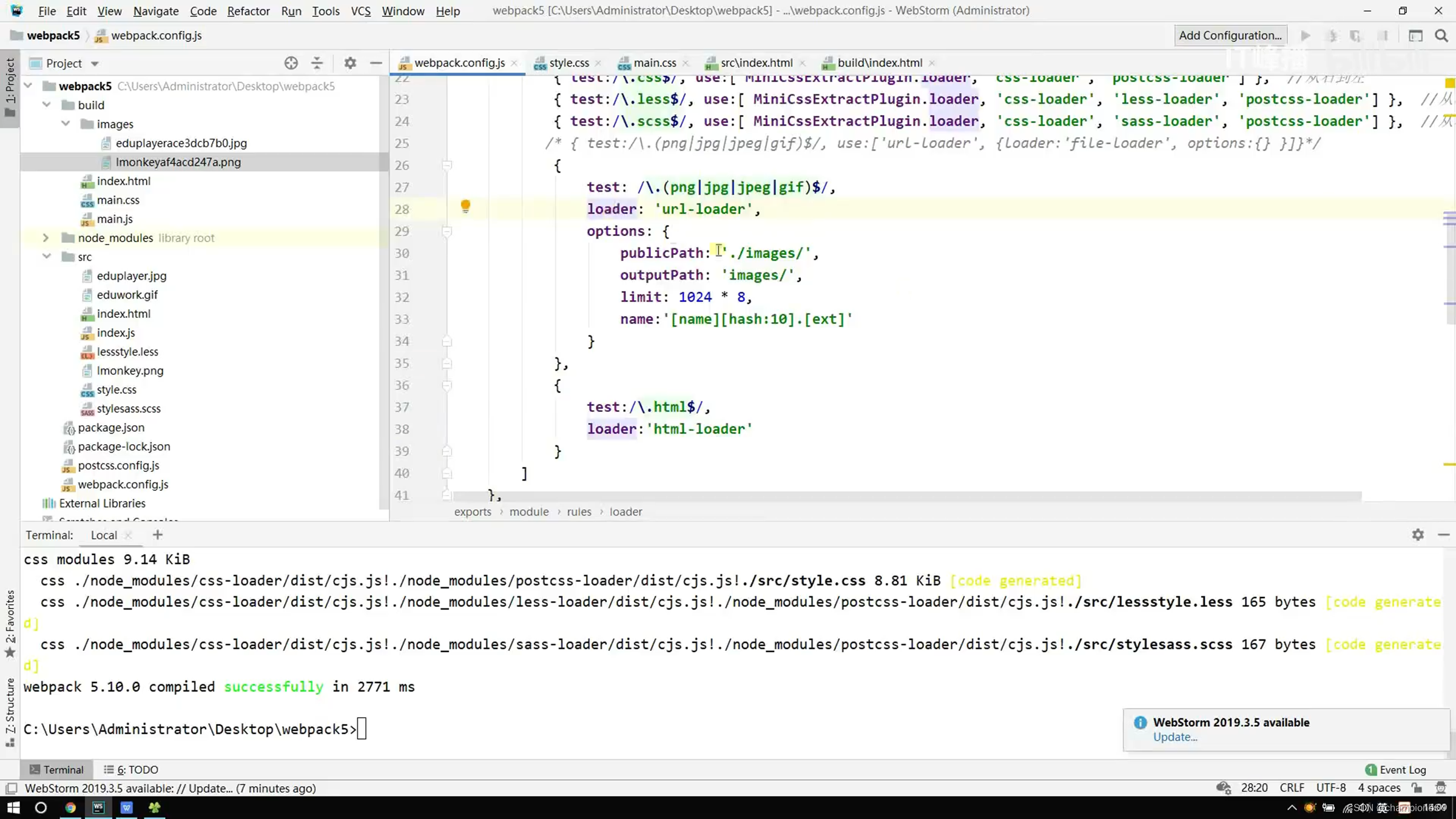Open the File menu
Screen dimensions: 1456x819
47,11
